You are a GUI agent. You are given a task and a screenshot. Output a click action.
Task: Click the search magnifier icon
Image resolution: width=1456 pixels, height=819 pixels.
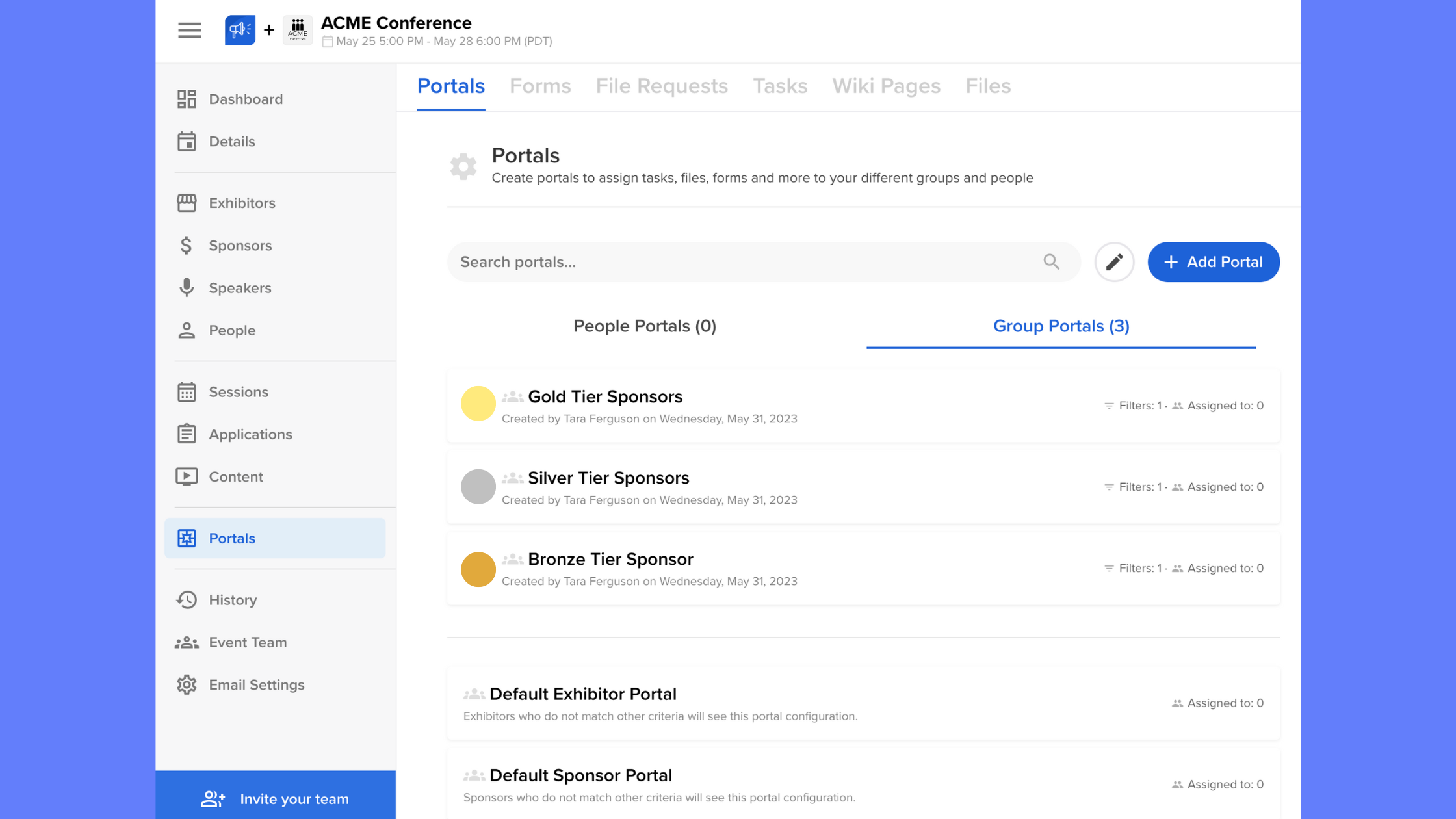(x=1051, y=262)
